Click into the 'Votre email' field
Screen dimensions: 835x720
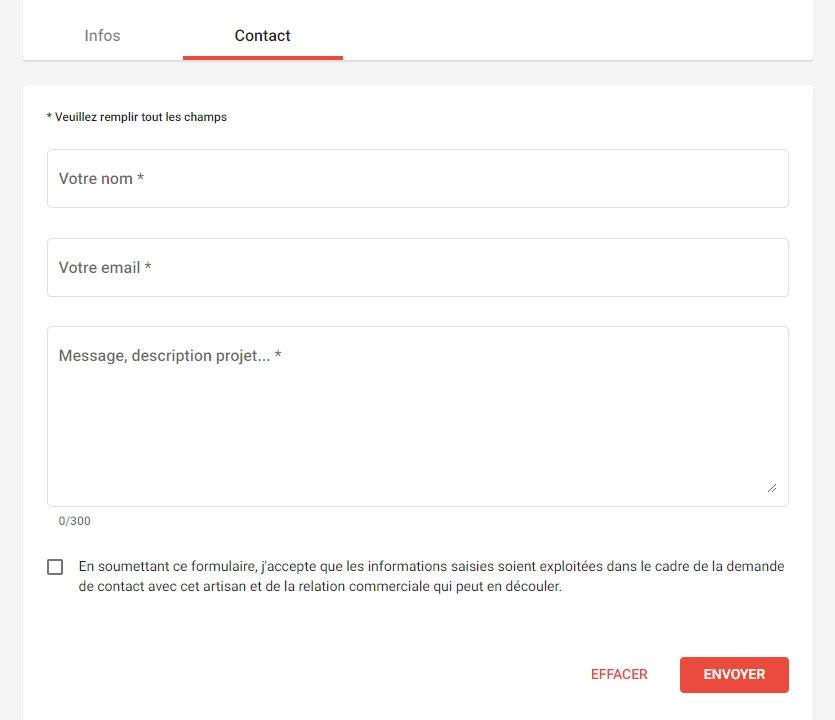tap(418, 267)
